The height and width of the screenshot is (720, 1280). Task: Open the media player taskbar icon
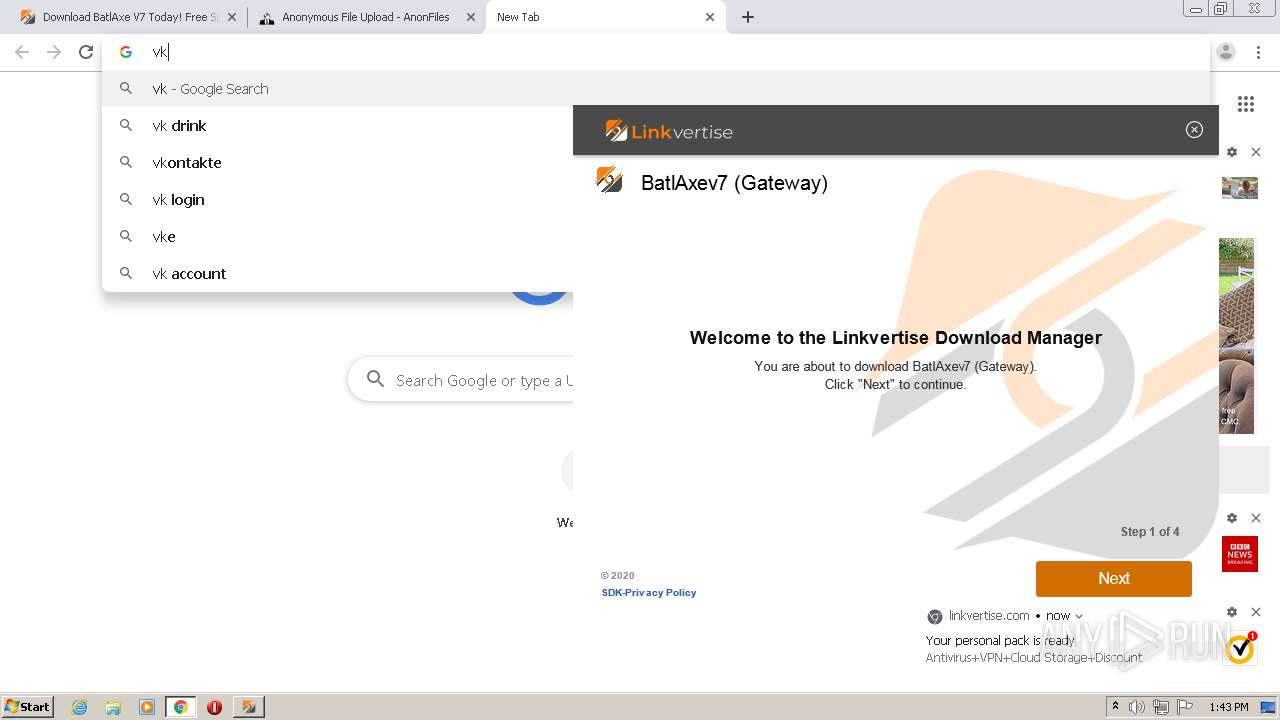tap(147, 707)
